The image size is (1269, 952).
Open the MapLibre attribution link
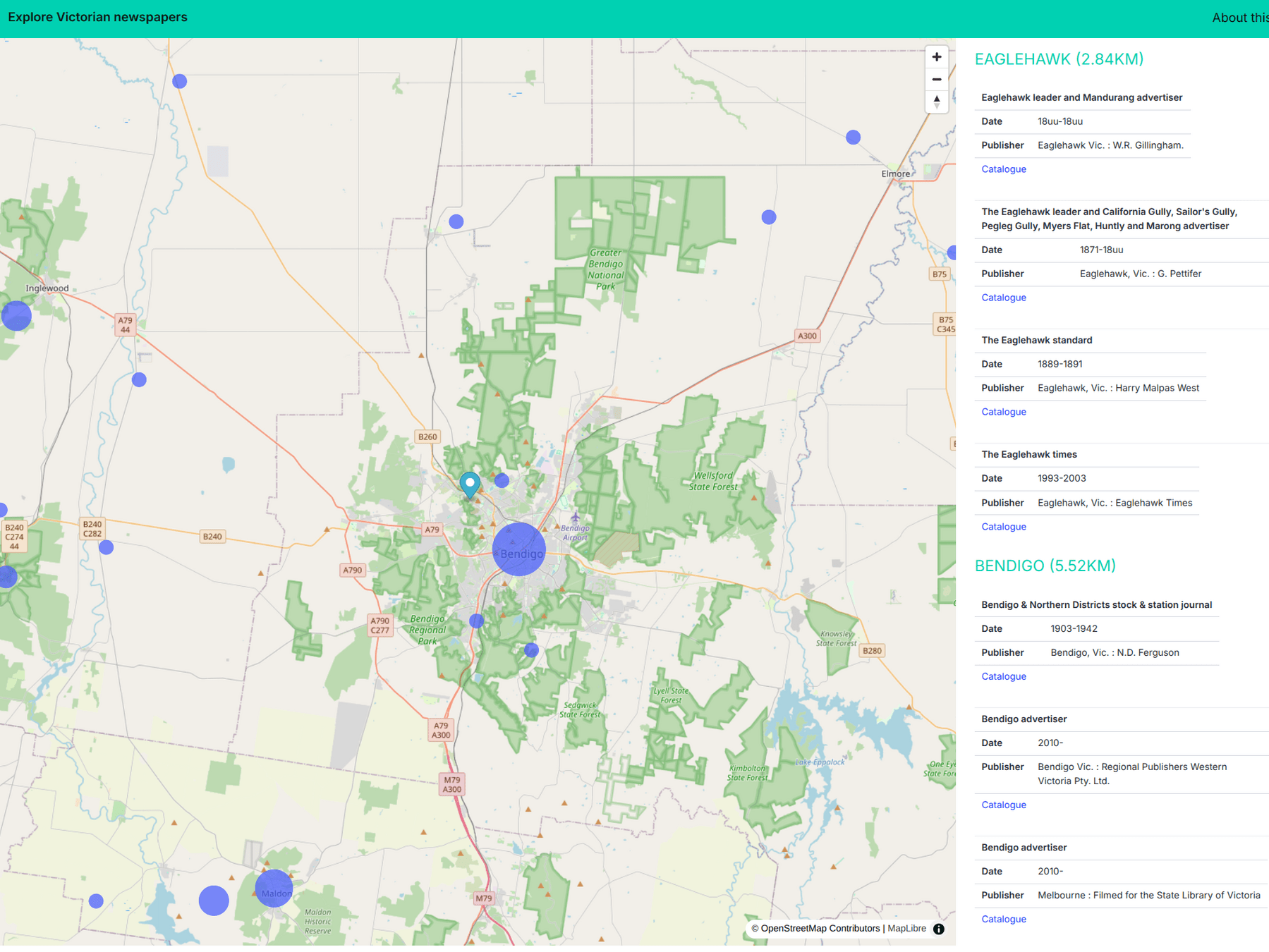(x=906, y=929)
